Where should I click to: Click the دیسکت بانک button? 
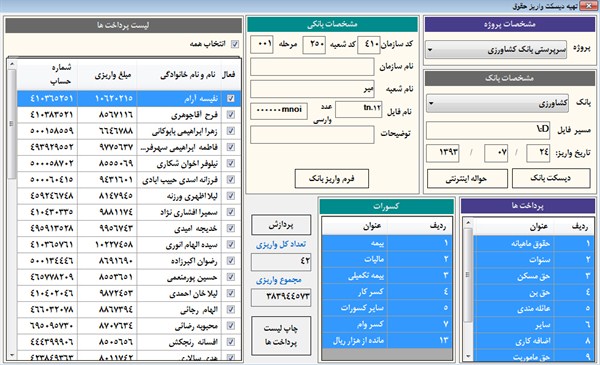[x=551, y=178]
